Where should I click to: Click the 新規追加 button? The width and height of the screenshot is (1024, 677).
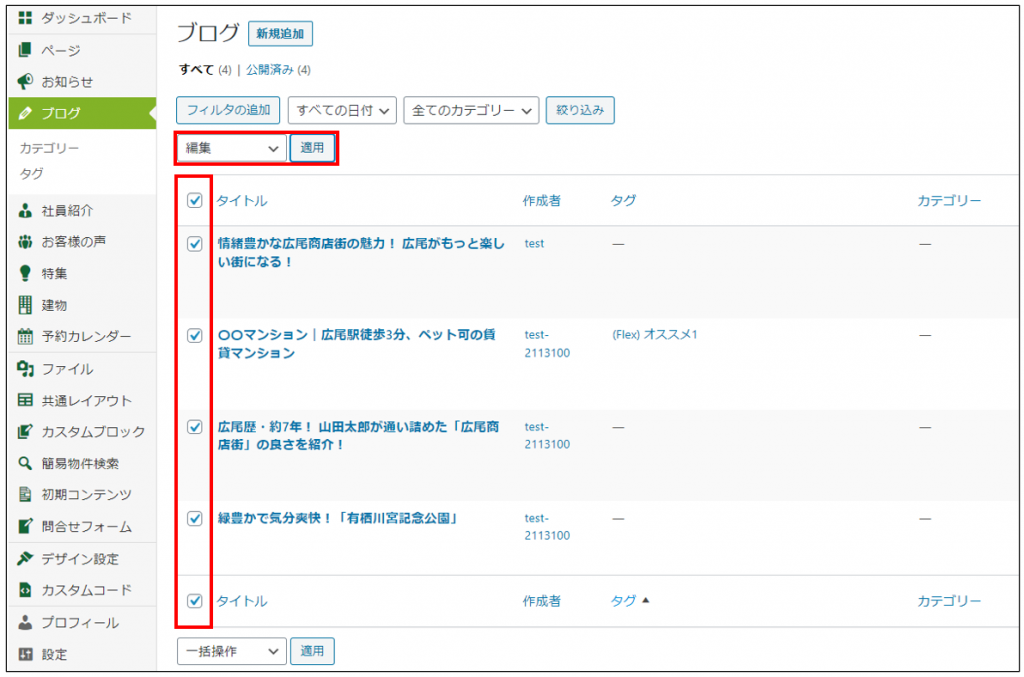280,34
